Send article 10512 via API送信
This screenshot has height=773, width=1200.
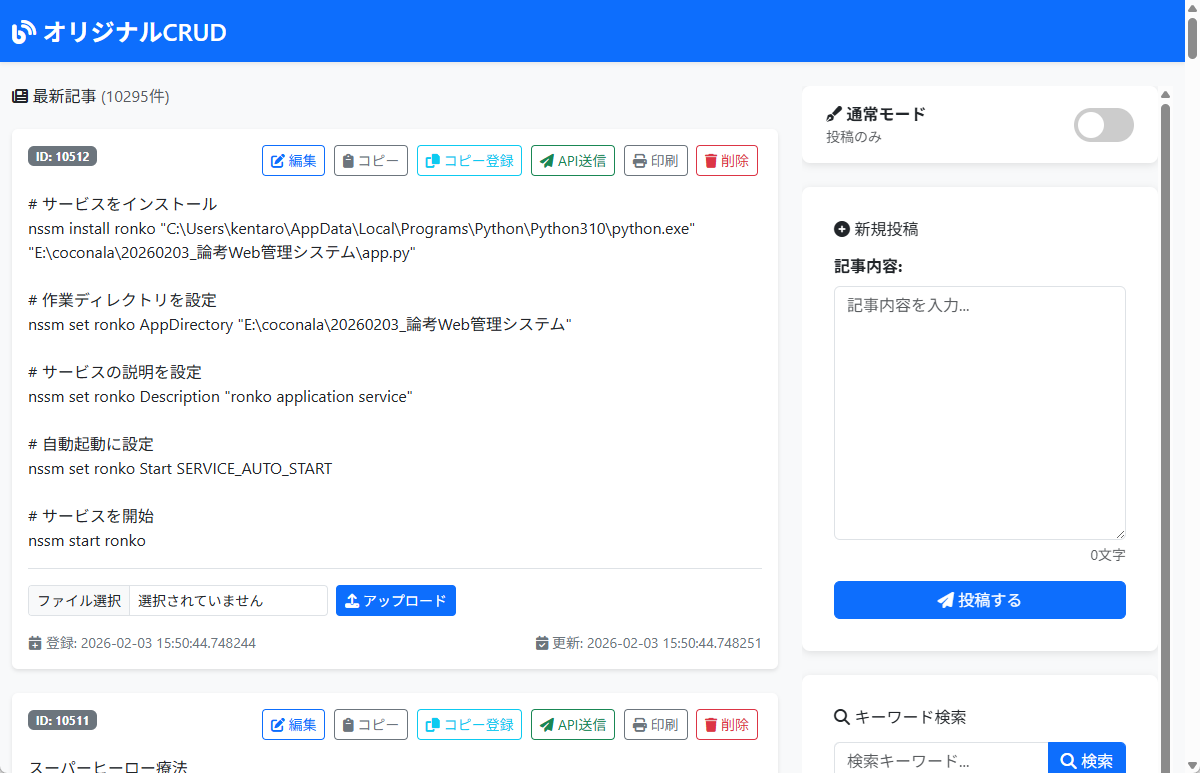[572, 161]
